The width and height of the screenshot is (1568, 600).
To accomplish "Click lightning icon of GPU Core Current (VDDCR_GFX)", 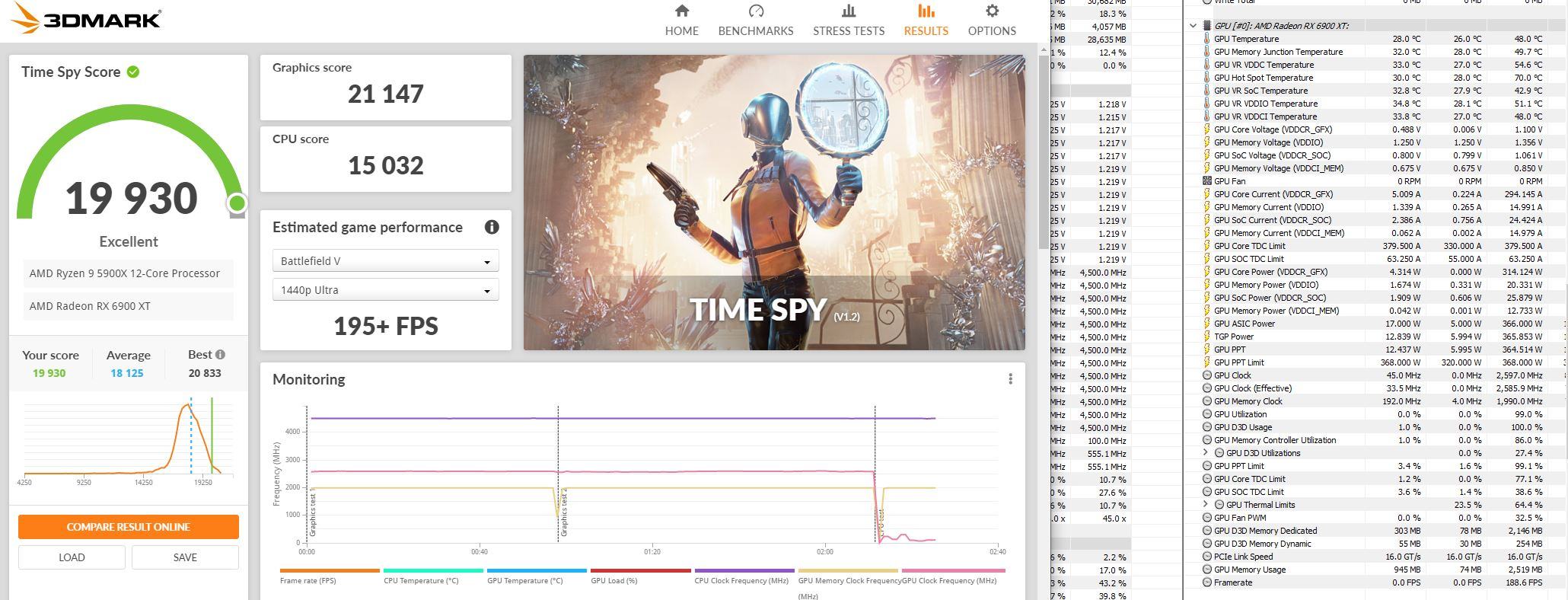I will (x=1206, y=194).
